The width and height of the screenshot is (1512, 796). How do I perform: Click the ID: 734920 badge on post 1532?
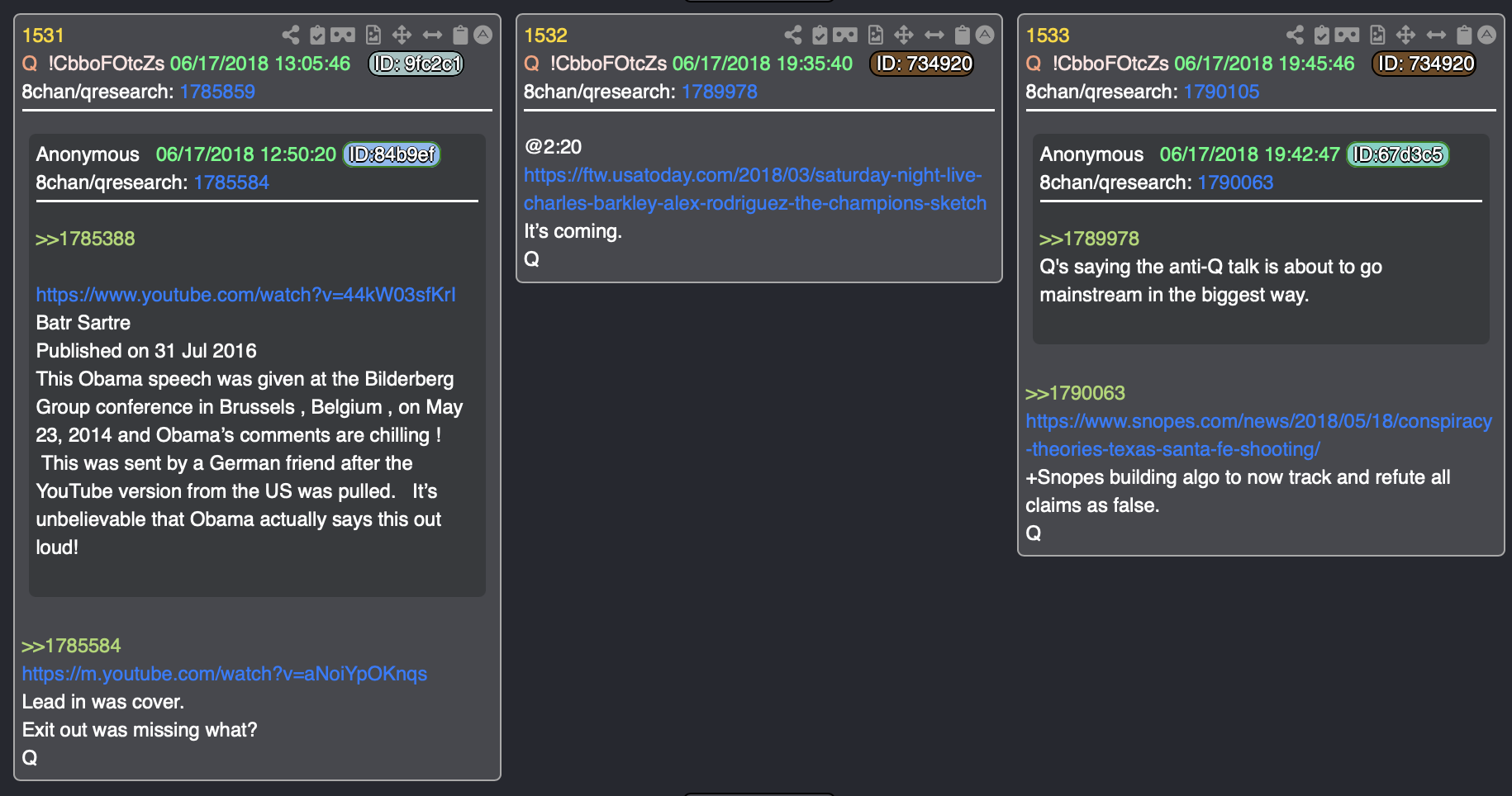click(x=922, y=64)
